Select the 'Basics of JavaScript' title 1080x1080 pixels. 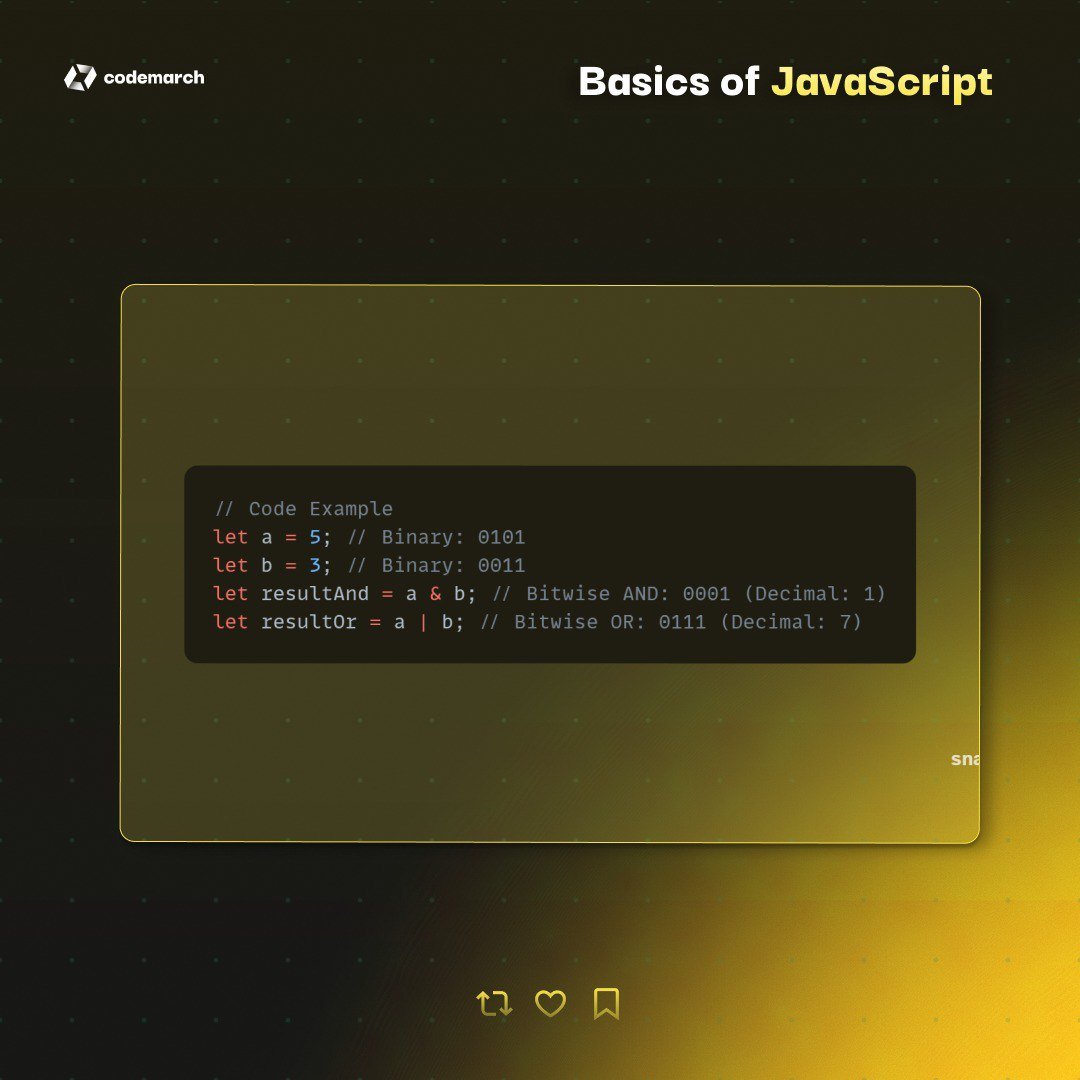pyautogui.click(x=785, y=83)
